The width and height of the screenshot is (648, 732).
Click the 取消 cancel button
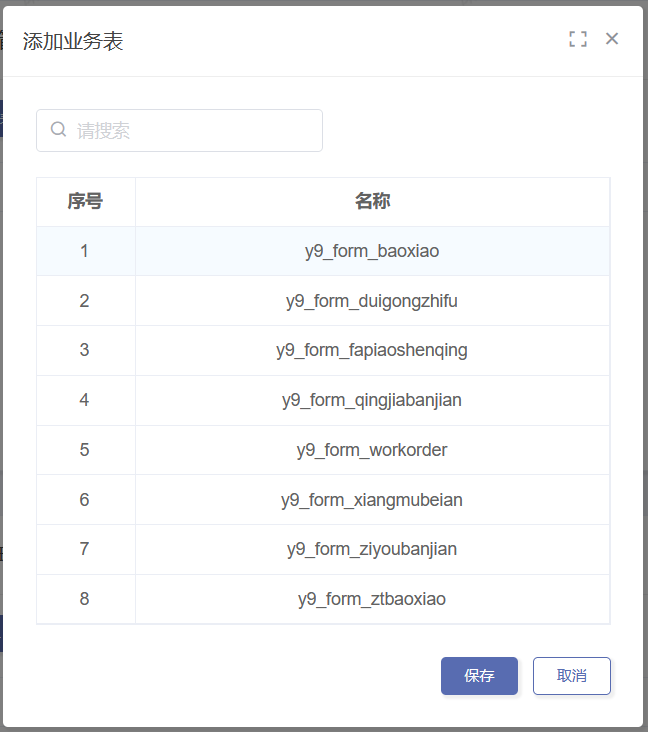point(571,676)
